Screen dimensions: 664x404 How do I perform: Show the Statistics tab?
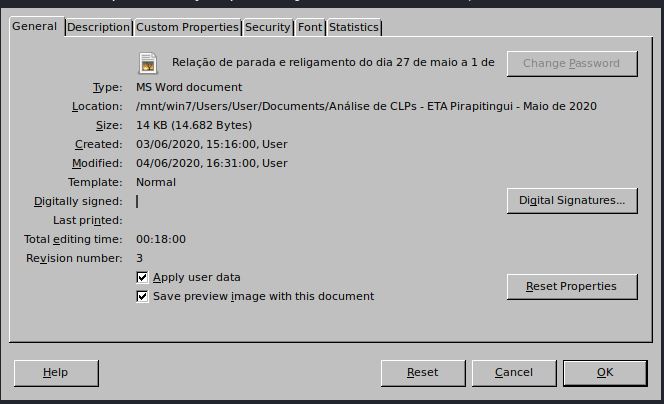click(x=354, y=27)
